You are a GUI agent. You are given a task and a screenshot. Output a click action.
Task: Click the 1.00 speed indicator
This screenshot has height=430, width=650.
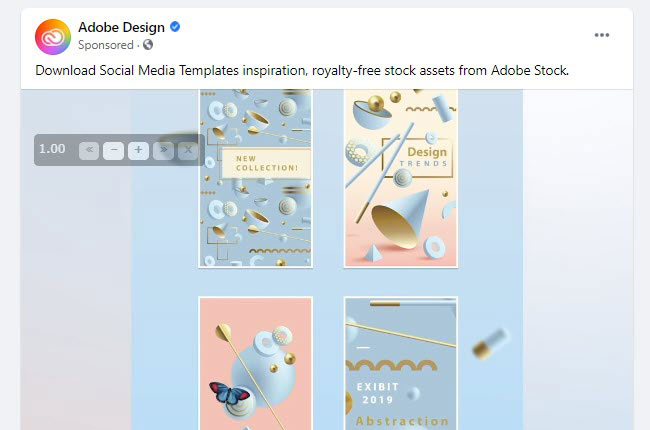click(52, 149)
